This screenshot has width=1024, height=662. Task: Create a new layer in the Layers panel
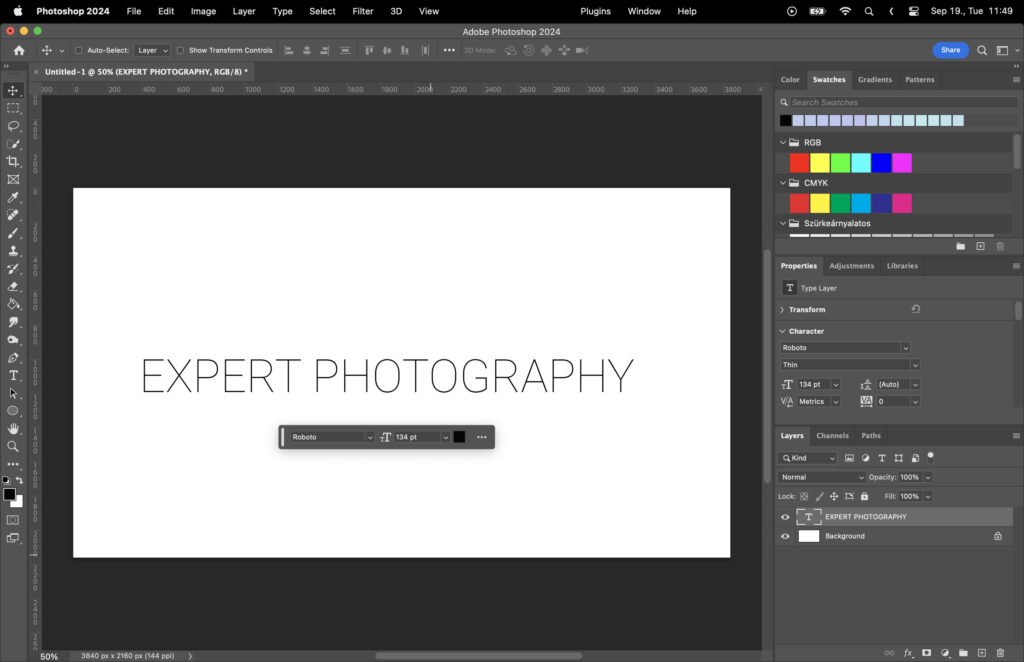pos(982,652)
